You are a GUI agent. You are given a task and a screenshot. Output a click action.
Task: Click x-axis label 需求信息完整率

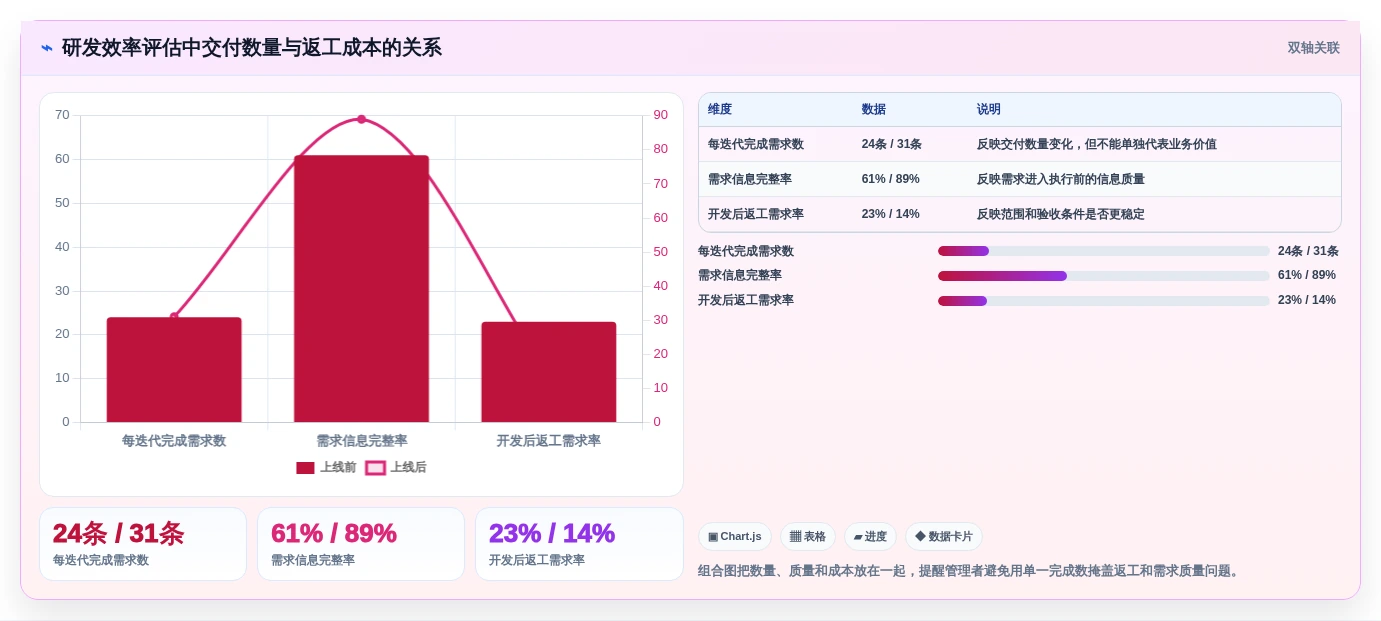click(x=361, y=440)
